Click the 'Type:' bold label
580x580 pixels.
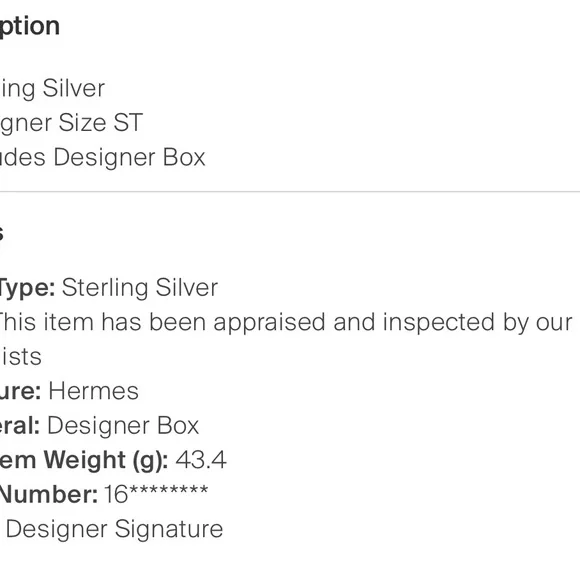pyautogui.click(x=27, y=288)
